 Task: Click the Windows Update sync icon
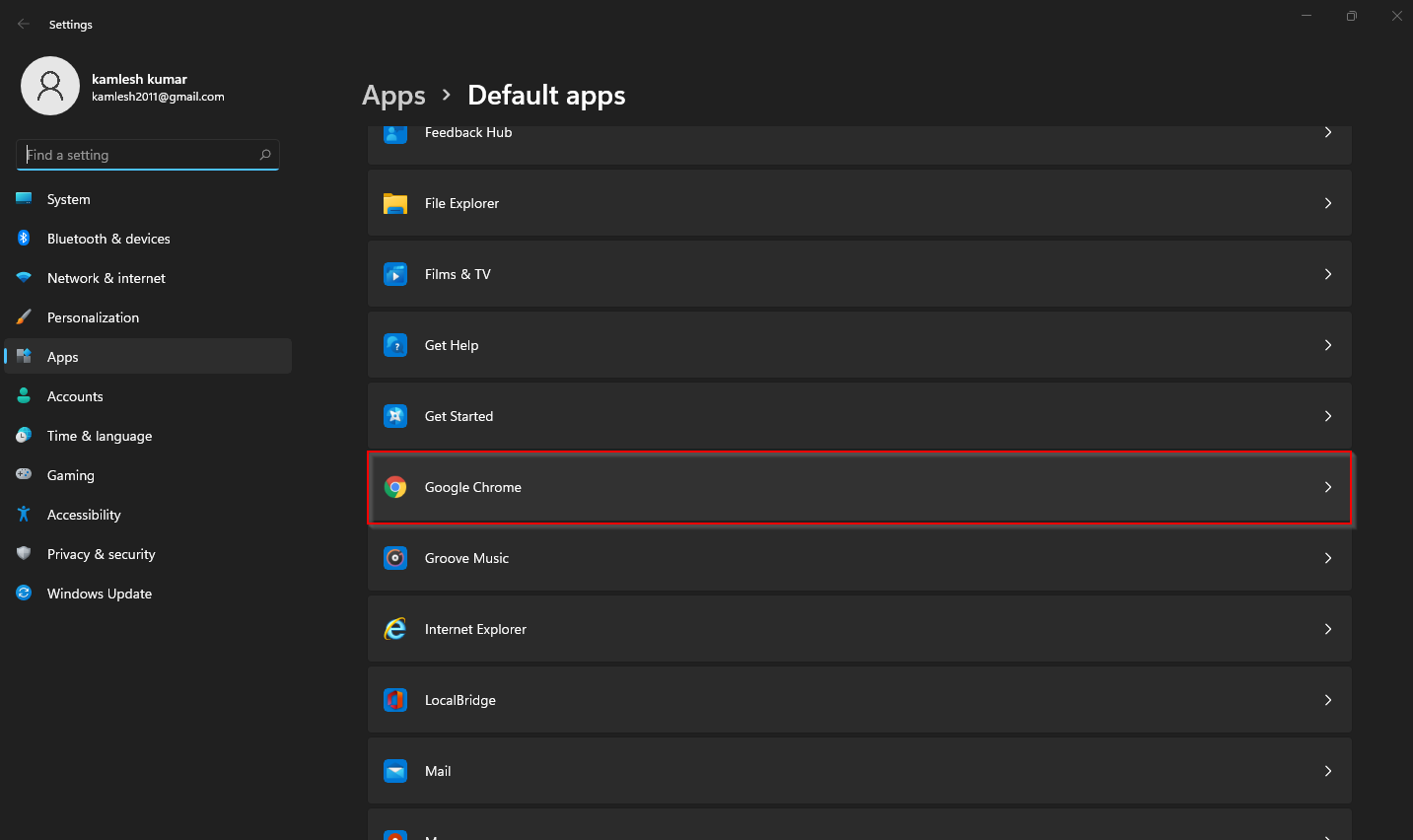tap(24, 593)
